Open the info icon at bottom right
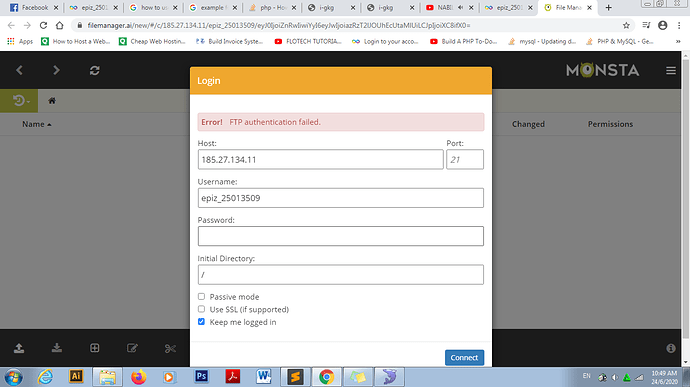Screen dimensions: 690x387 click(x=671, y=348)
